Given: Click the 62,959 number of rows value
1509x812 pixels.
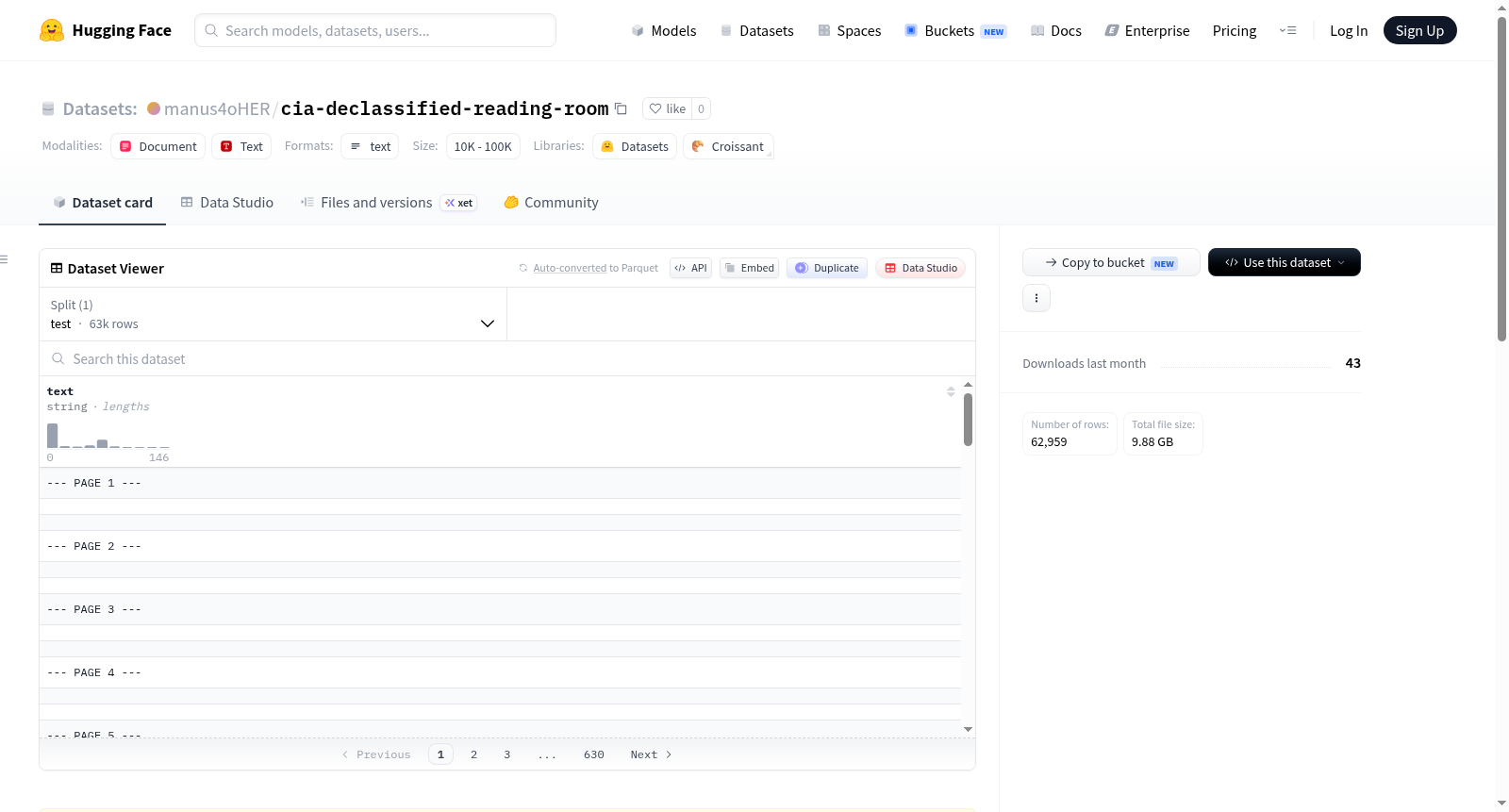Looking at the screenshot, I should pos(1049,441).
